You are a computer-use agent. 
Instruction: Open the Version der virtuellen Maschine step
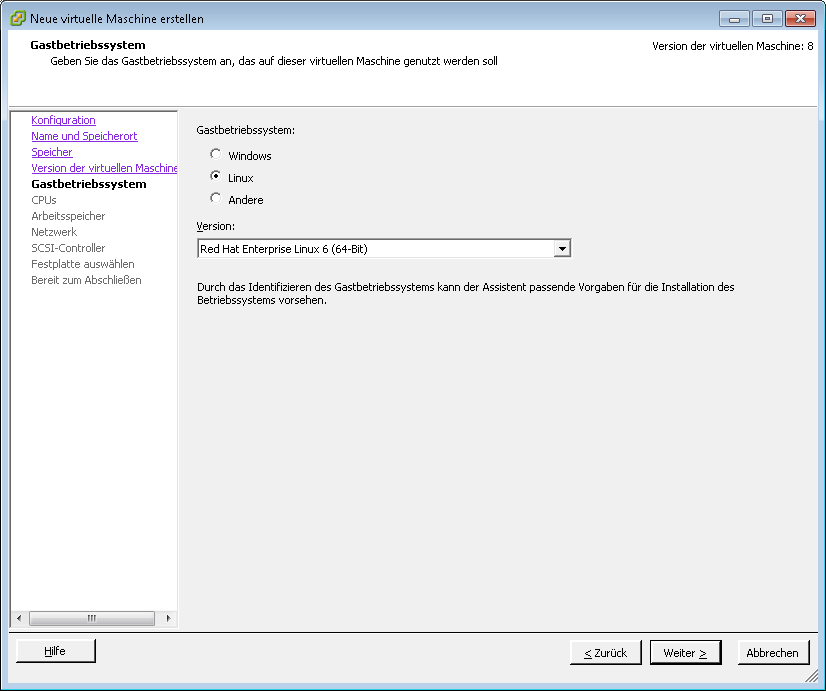coord(104,168)
